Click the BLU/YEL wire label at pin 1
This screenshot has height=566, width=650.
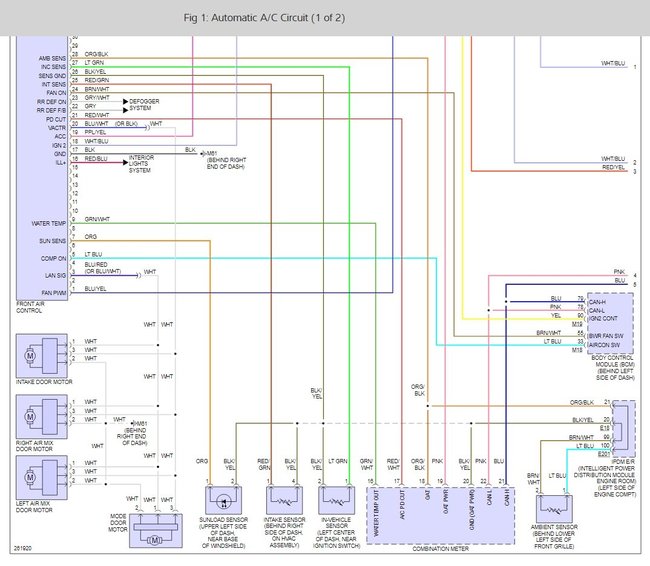pos(95,289)
